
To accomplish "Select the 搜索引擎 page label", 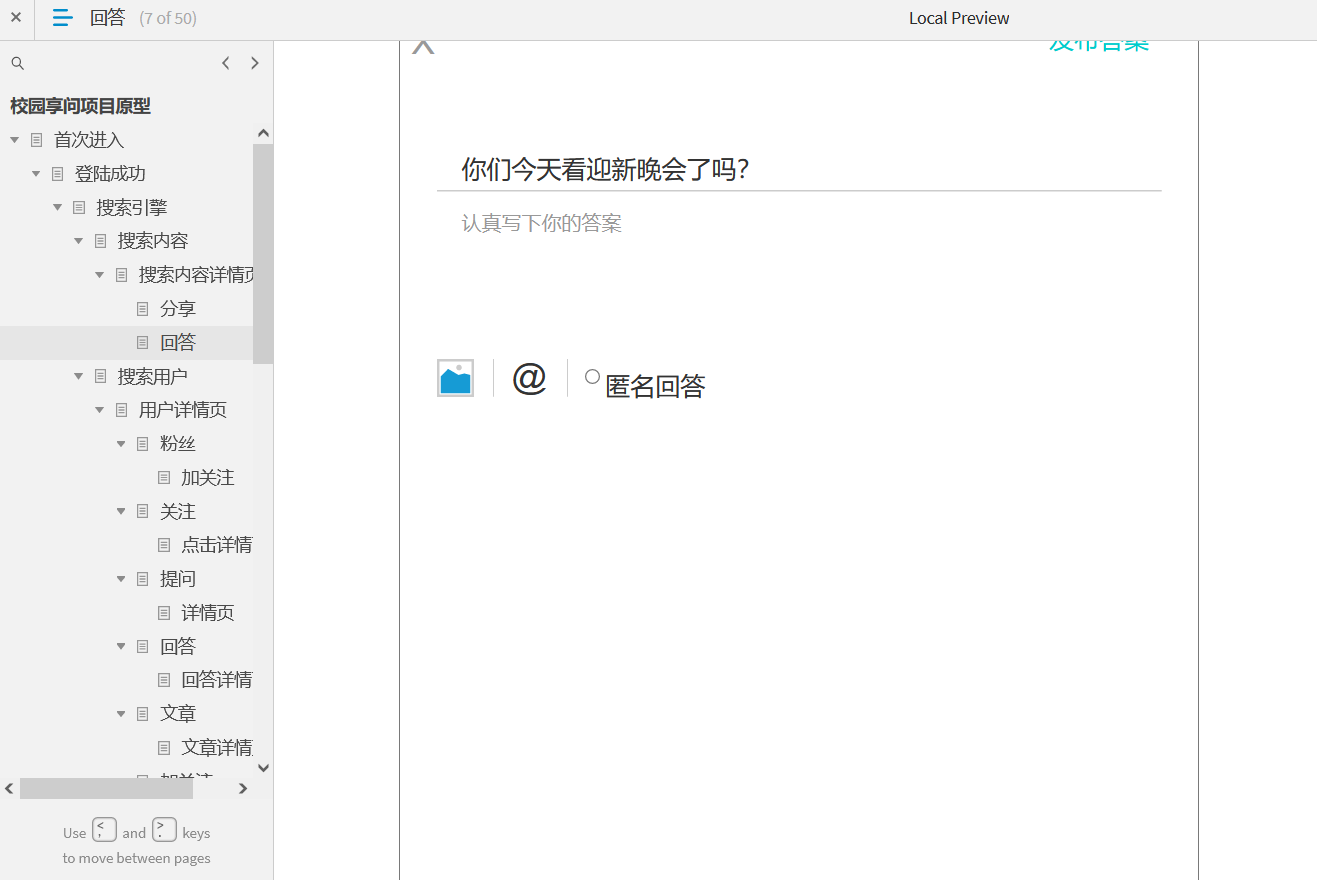I will (x=132, y=208).
